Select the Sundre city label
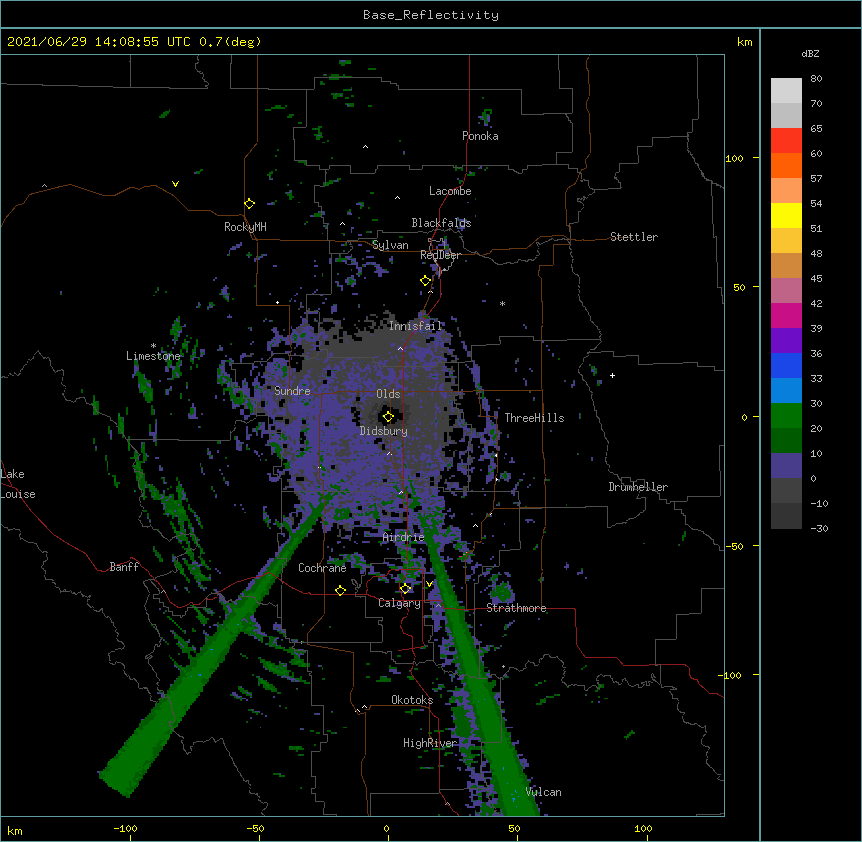This screenshot has height=842, width=862. (x=292, y=391)
